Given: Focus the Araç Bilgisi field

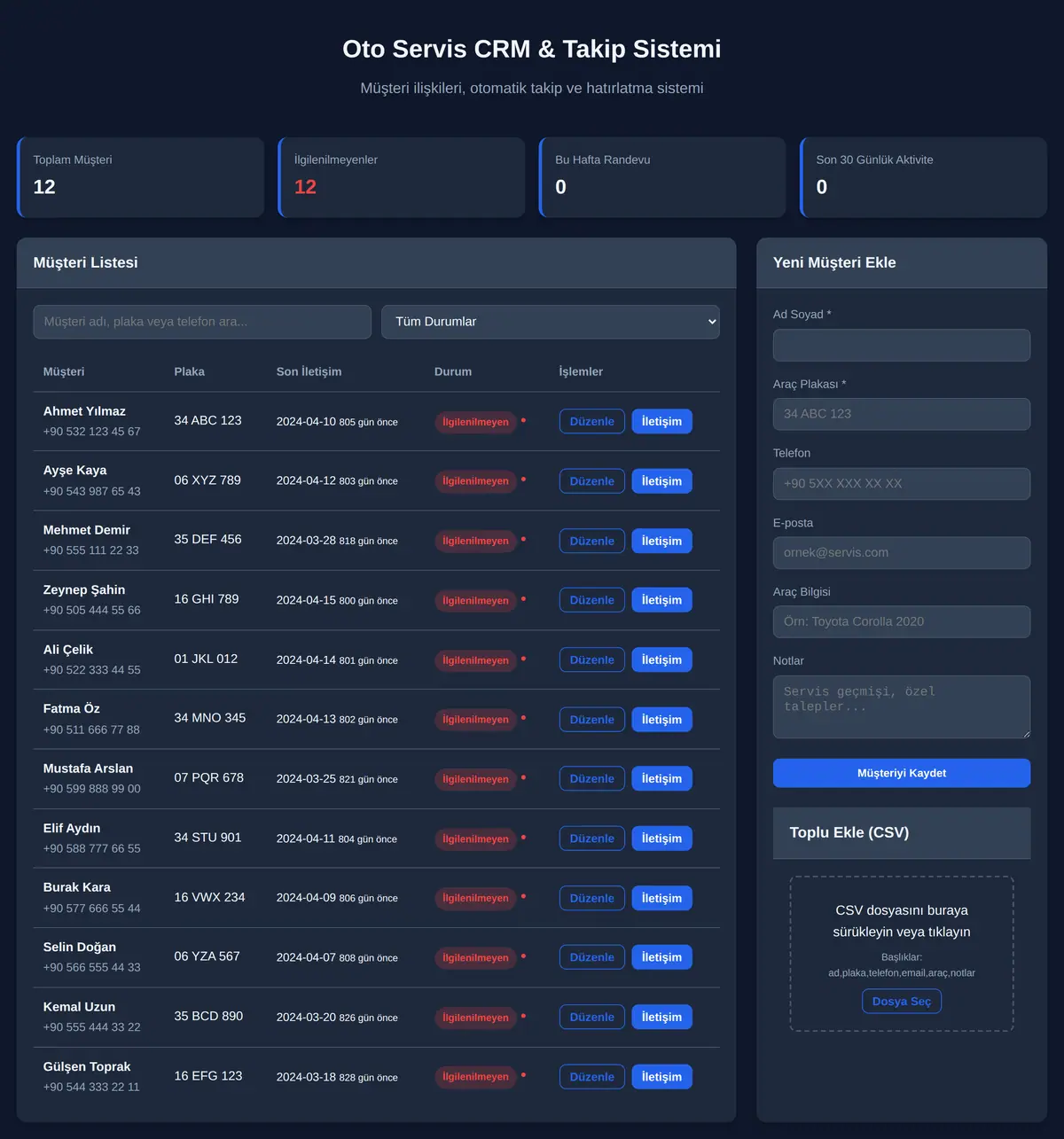Looking at the screenshot, I should pyautogui.click(x=902, y=622).
